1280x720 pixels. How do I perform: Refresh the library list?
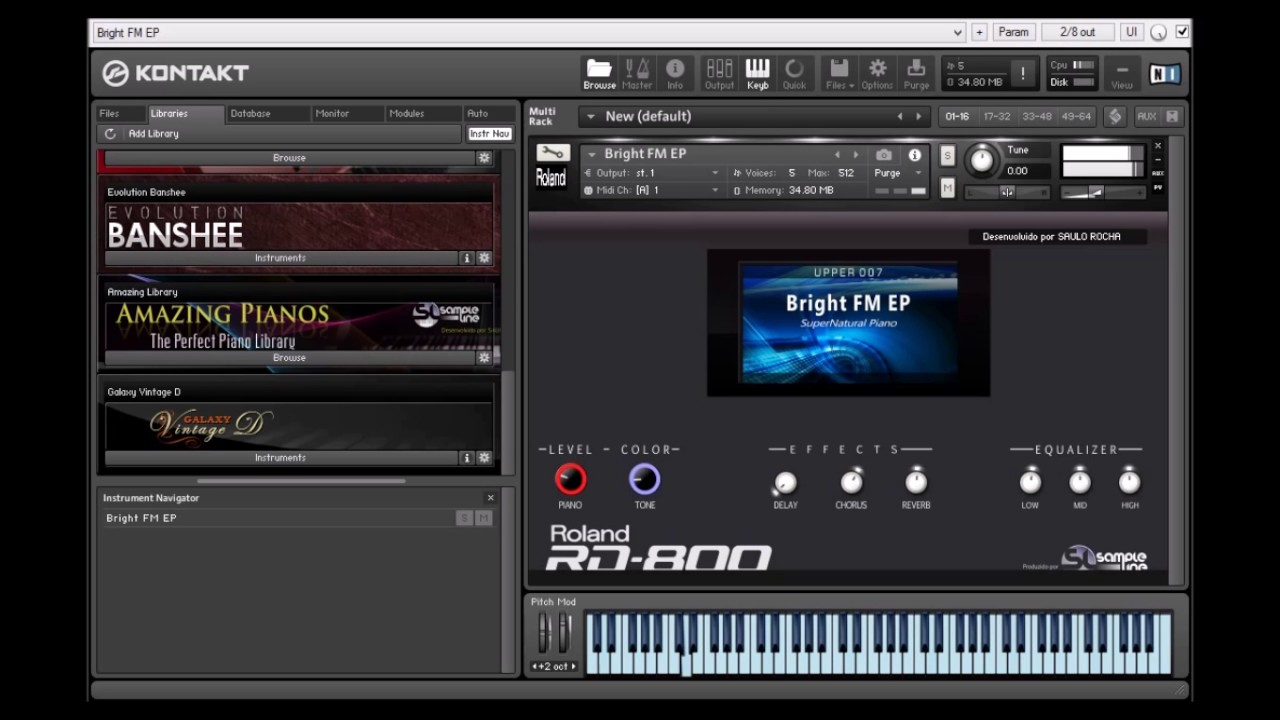[110, 134]
